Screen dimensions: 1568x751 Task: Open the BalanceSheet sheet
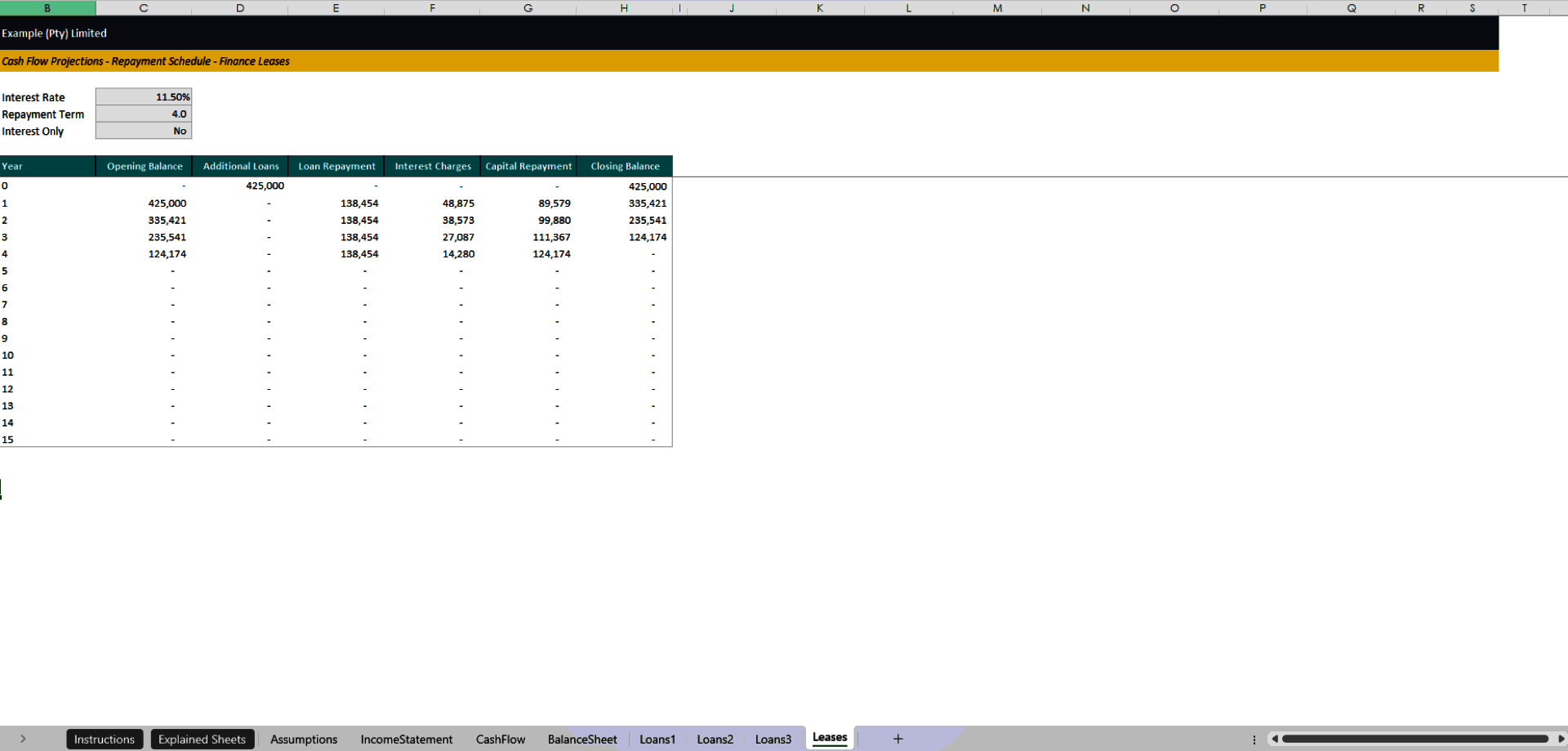581,739
